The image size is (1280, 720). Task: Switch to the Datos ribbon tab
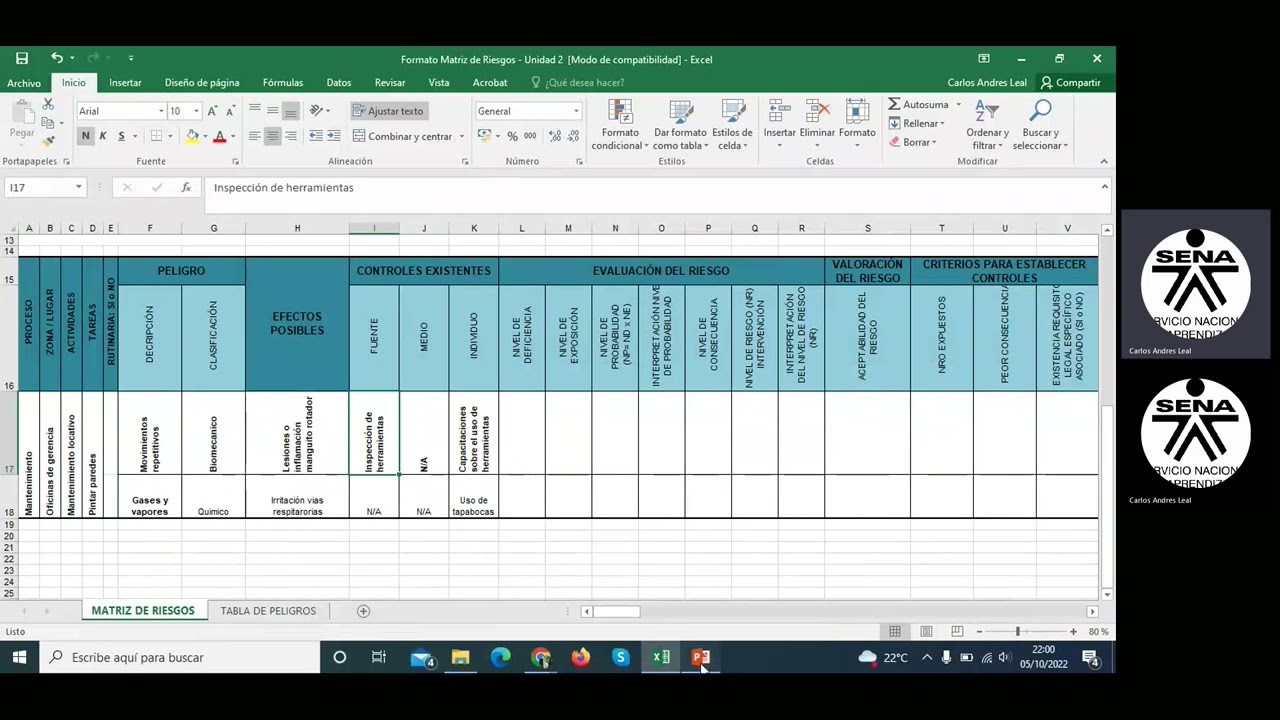(339, 83)
